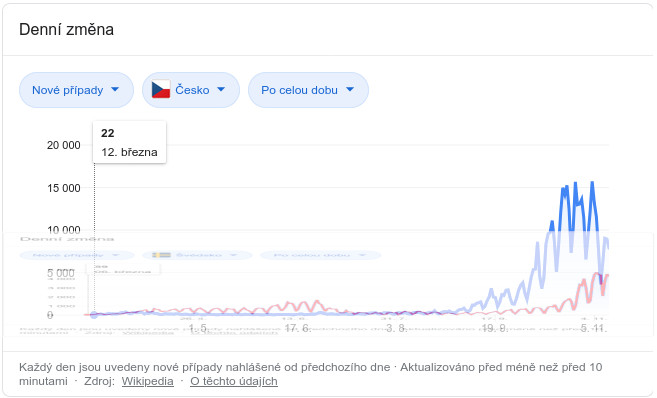Open the O těchto údajích link

pos(234,381)
